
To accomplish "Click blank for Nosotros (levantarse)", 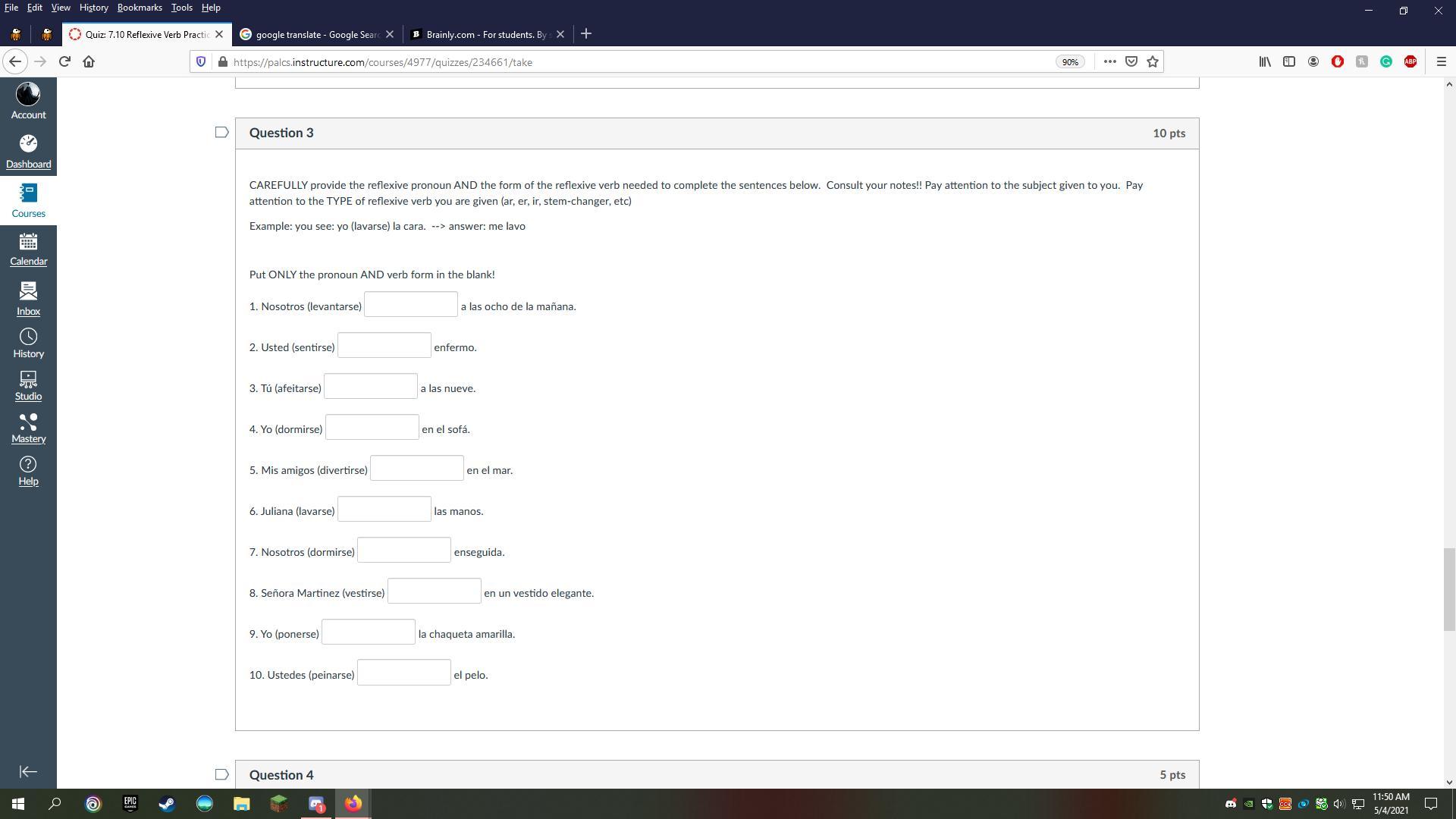I will [410, 305].
